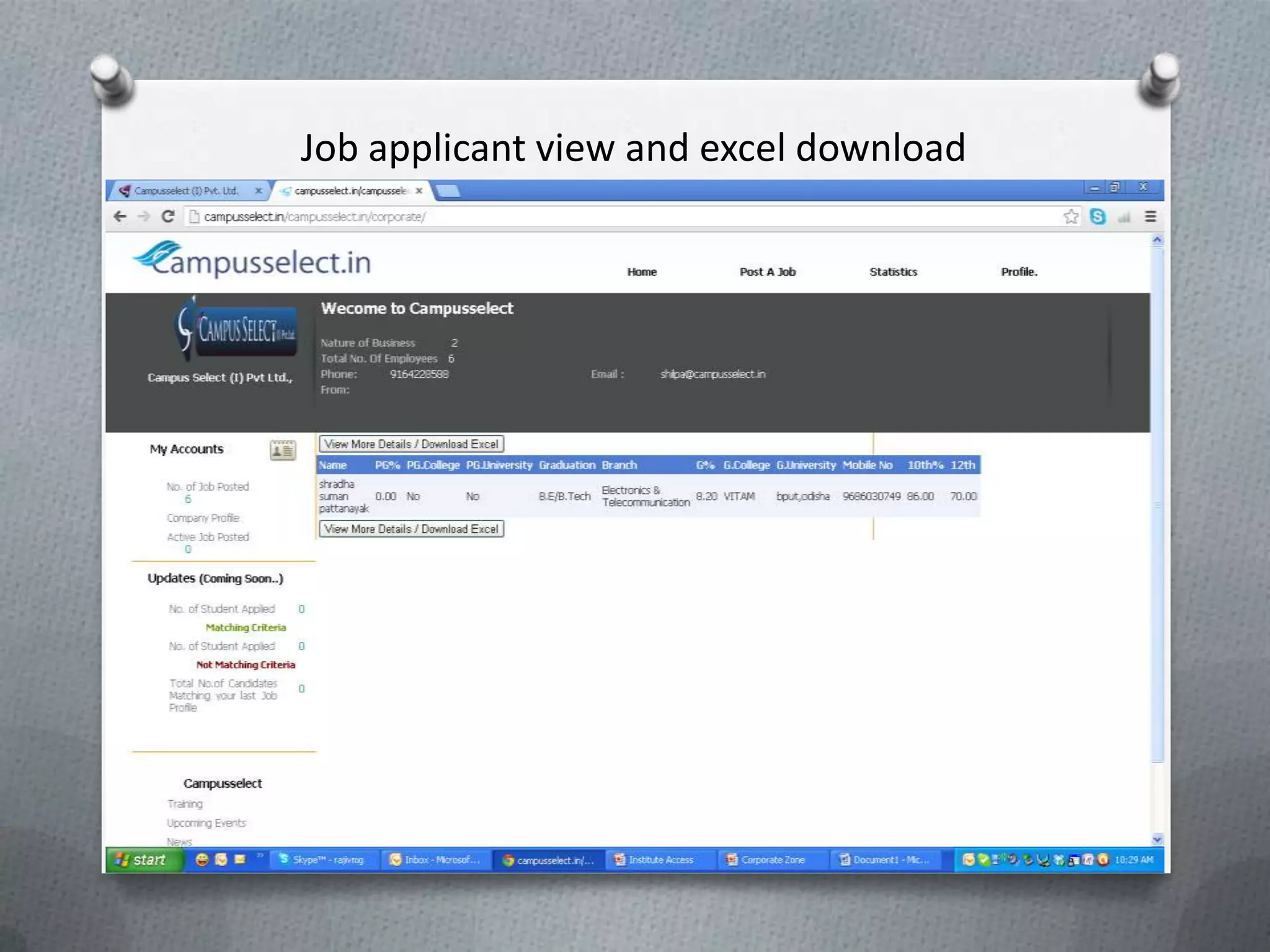Open the Company Profile link
Viewport: 1270px width, 952px height.
click(203, 518)
